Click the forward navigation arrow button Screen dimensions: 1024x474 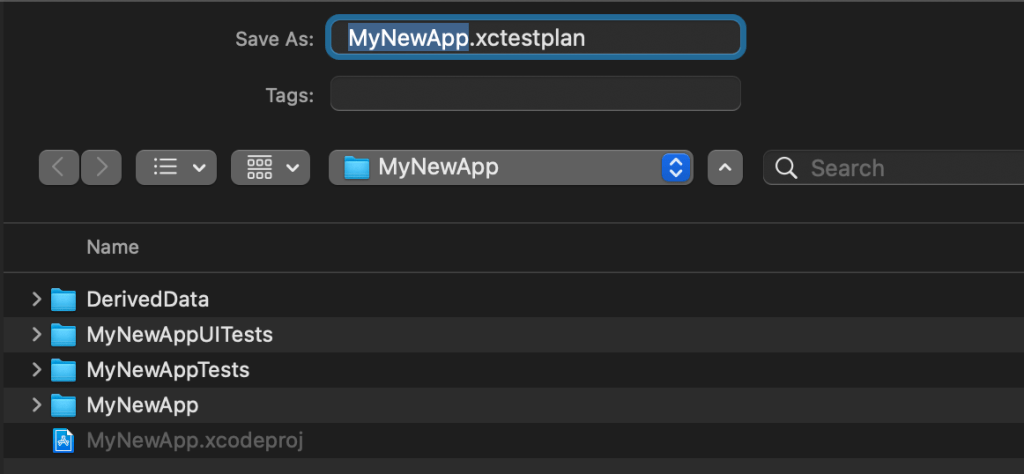pyautogui.click(x=101, y=167)
